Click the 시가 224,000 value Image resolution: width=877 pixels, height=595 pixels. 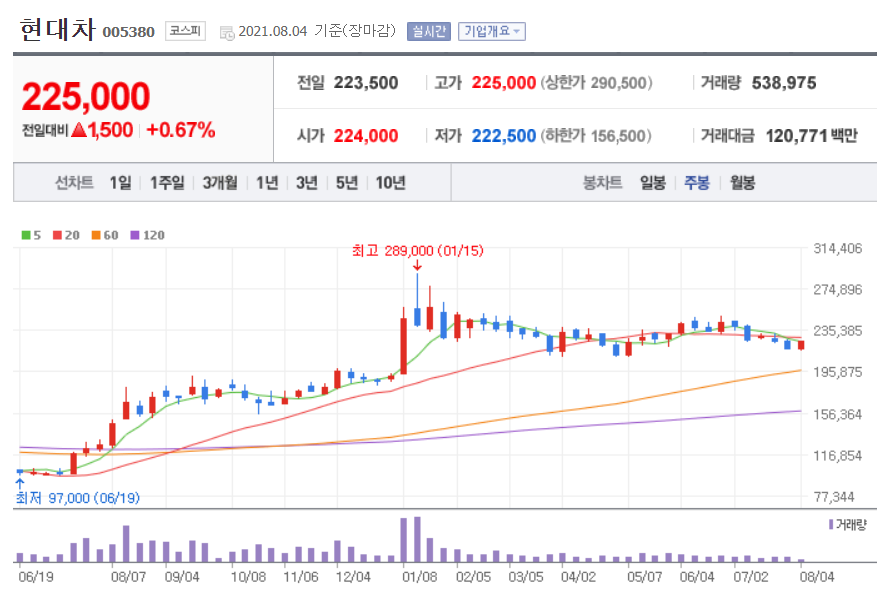pyautogui.click(x=366, y=135)
